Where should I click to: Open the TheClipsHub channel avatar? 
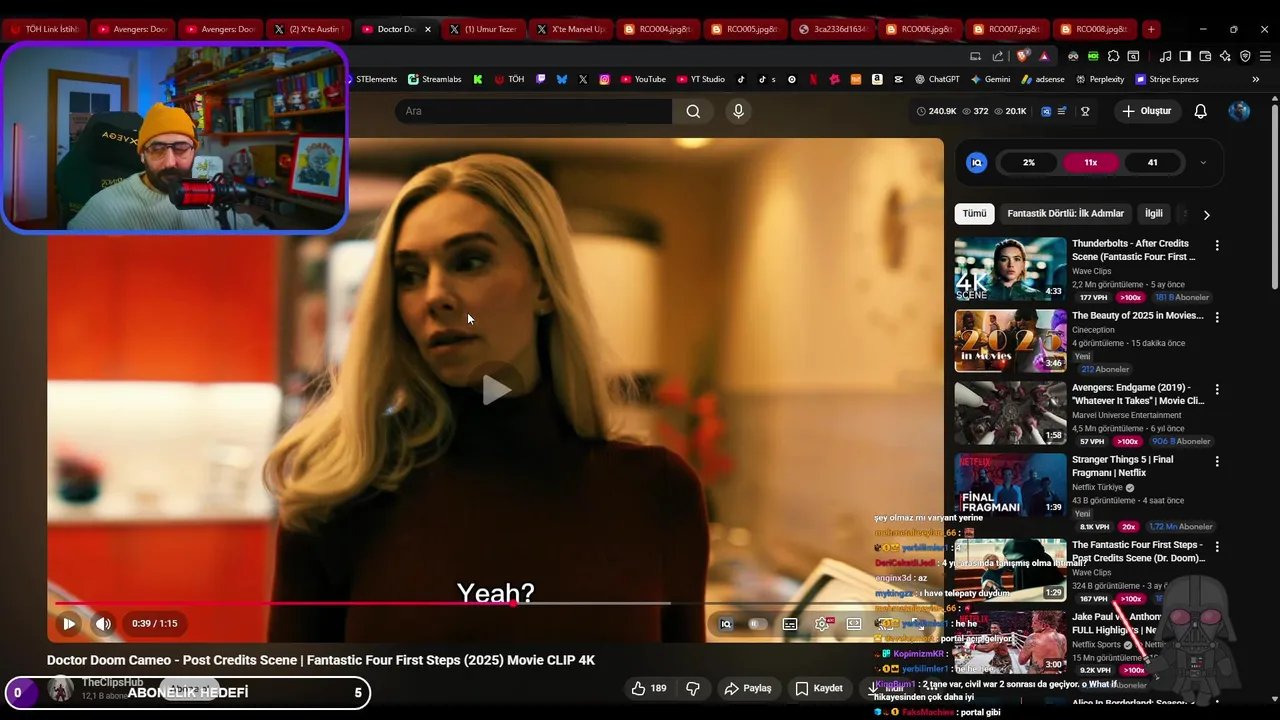pos(61,689)
